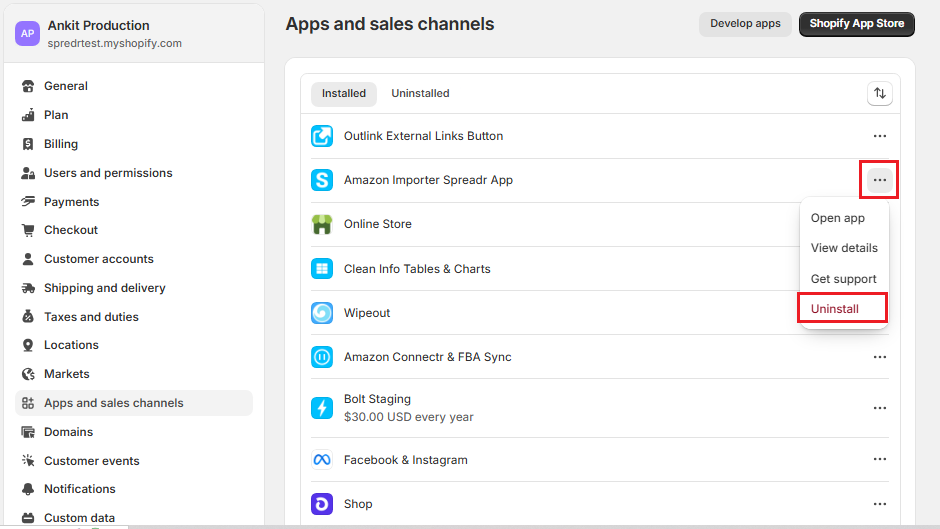
Task: Select Get support from the menu
Action: (x=843, y=279)
